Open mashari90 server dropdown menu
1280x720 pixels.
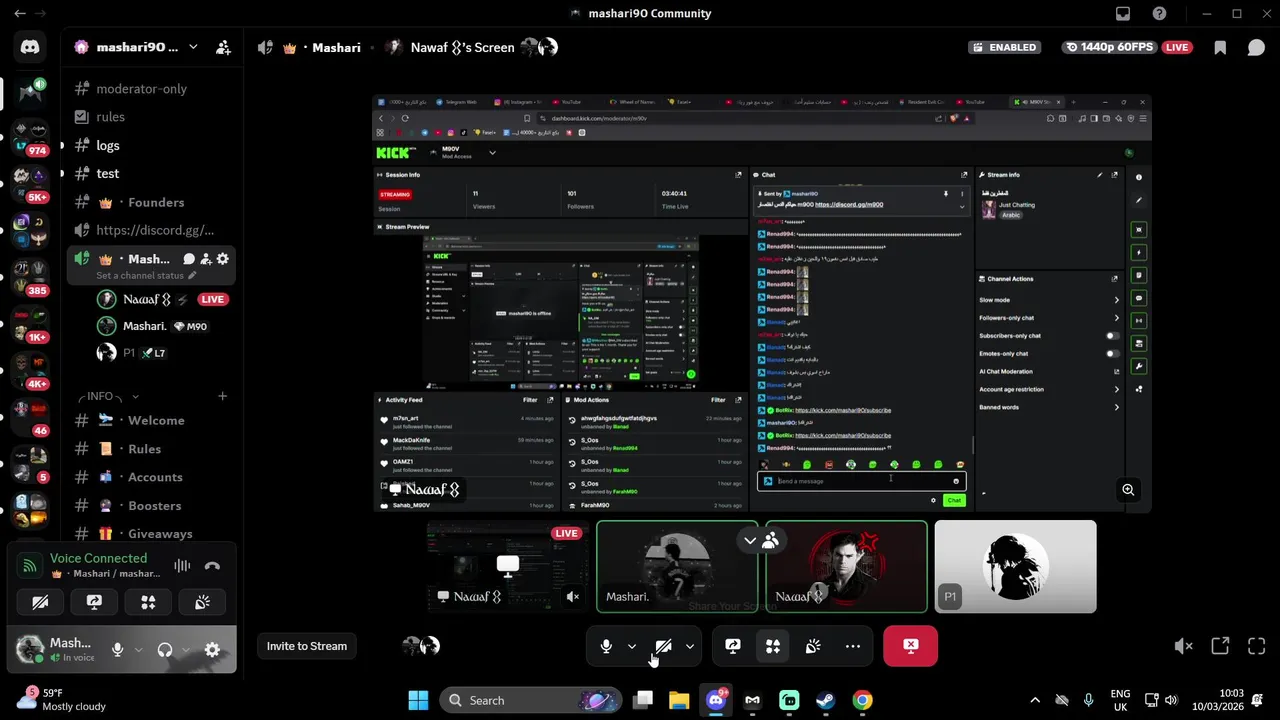(x=193, y=47)
